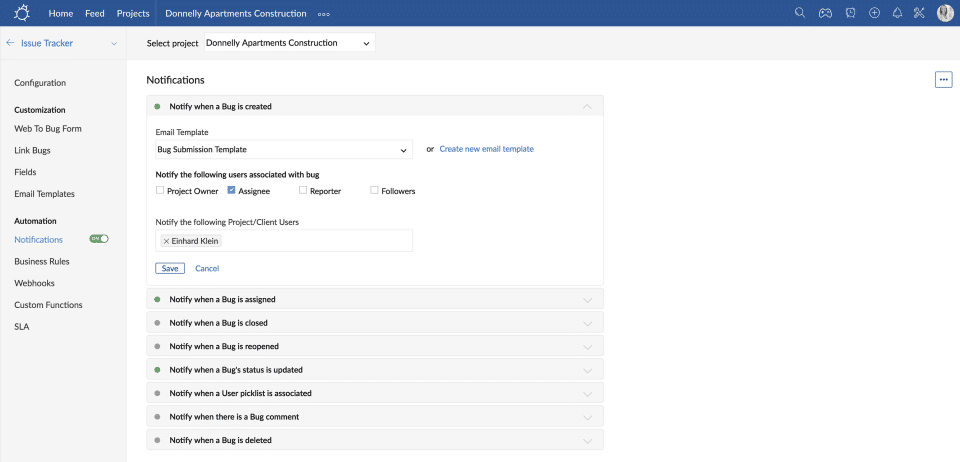960x462 pixels.
Task: Check the Followers checkbox
Action: tap(374, 190)
